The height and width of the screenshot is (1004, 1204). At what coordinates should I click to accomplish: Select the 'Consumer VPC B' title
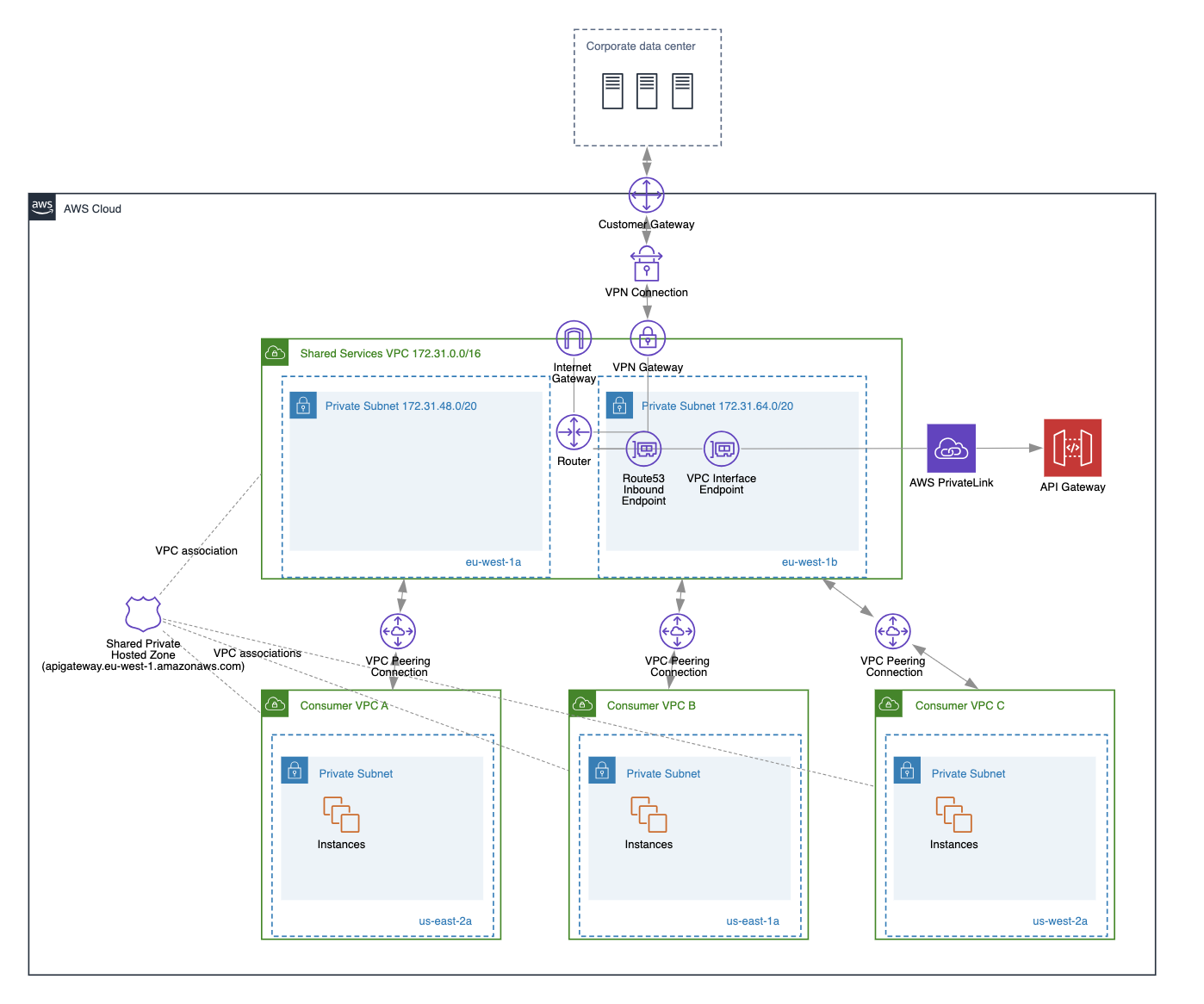coord(651,705)
